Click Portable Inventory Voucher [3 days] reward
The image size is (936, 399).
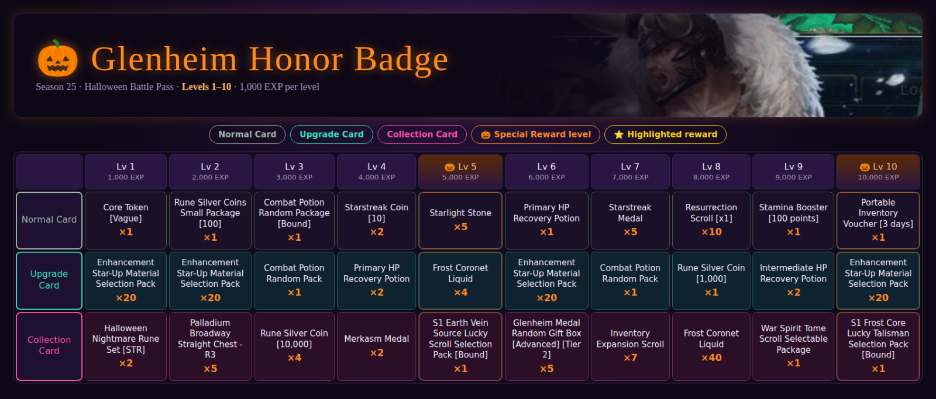coord(878,220)
